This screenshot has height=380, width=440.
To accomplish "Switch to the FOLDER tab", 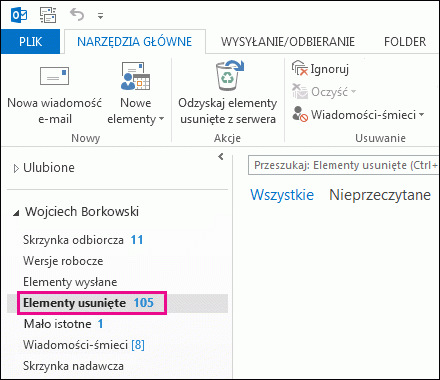I will point(405,42).
